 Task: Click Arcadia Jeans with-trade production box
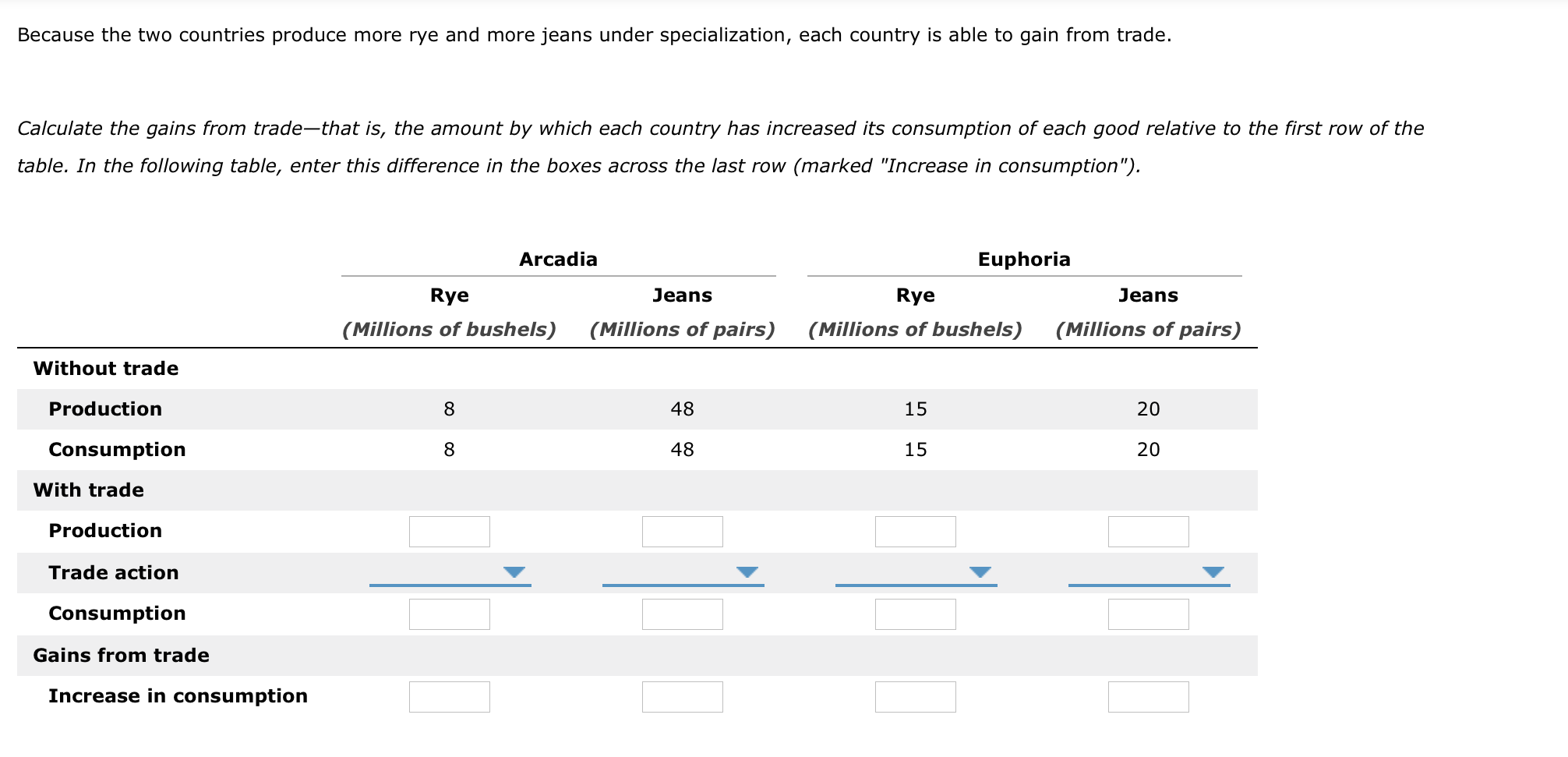point(683,532)
